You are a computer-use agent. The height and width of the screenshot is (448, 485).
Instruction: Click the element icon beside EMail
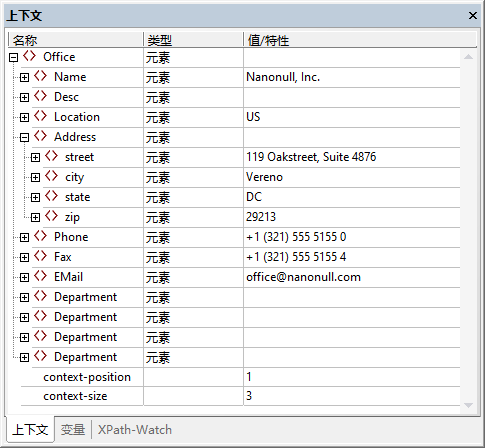pos(40,276)
